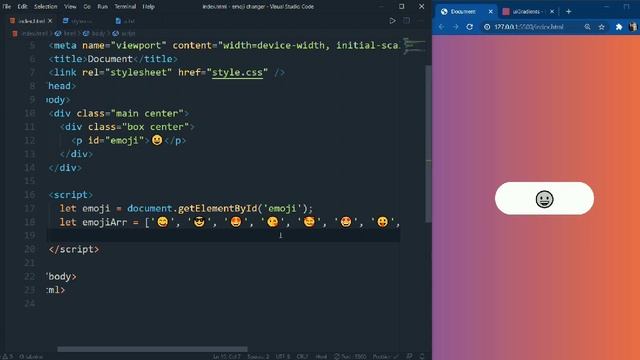Bookmark this page with the star icon

602,27
